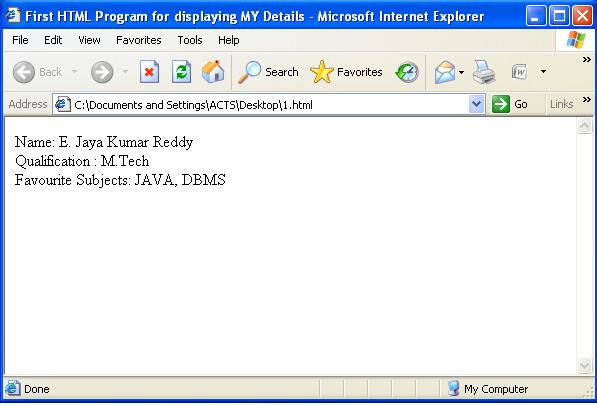Open the Tools menu
The height and width of the screenshot is (405, 597).
tap(190, 40)
